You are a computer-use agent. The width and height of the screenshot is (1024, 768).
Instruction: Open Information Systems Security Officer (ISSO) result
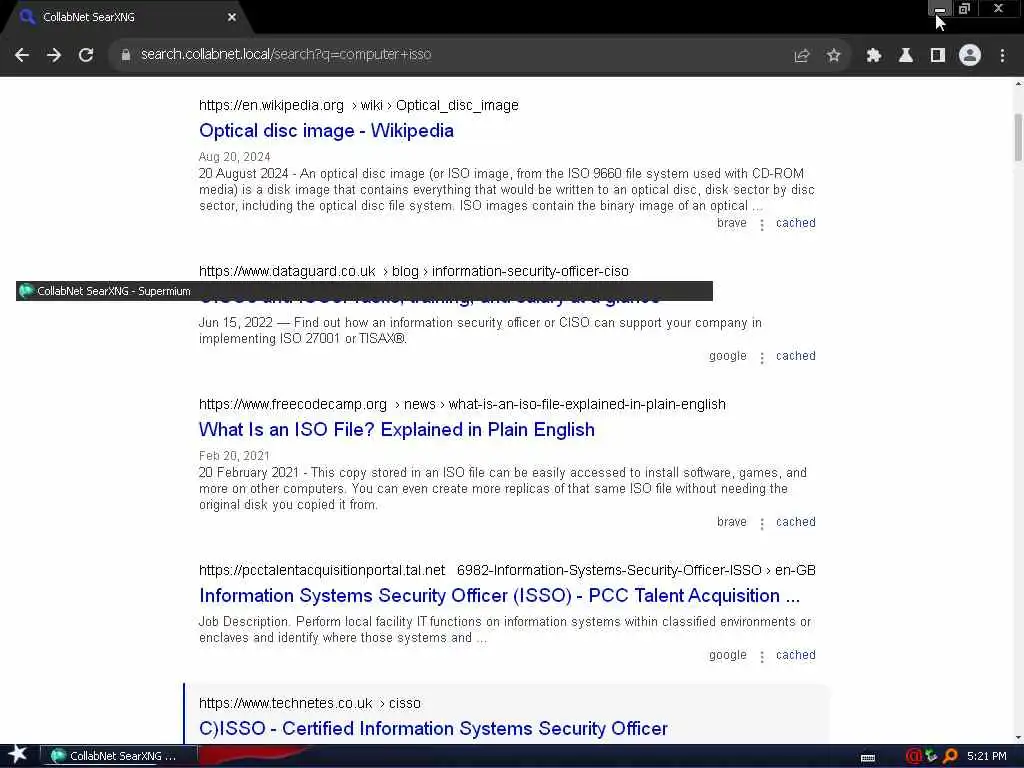(499, 596)
